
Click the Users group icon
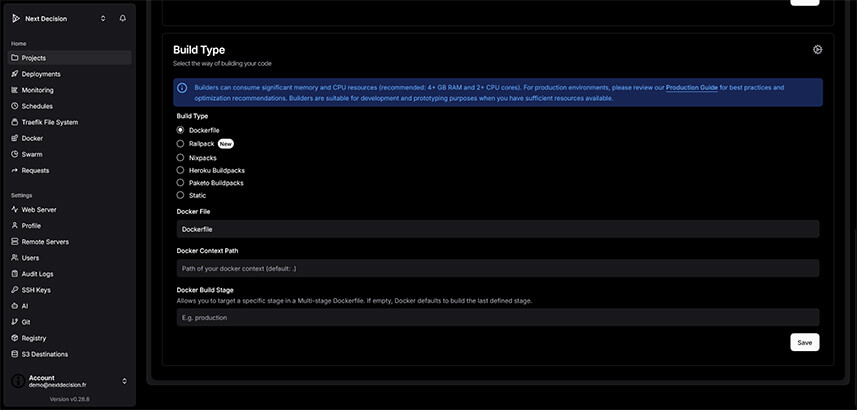coord(15,257)
